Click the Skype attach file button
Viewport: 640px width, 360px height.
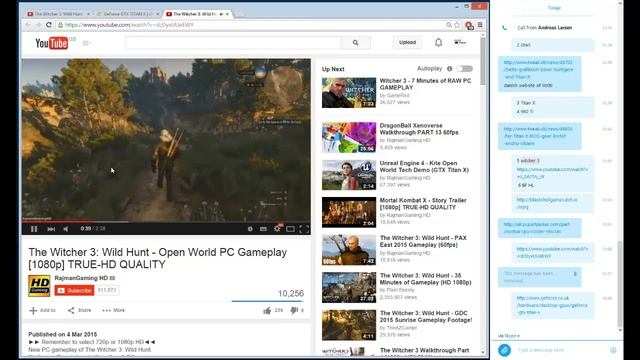[504, 350]
